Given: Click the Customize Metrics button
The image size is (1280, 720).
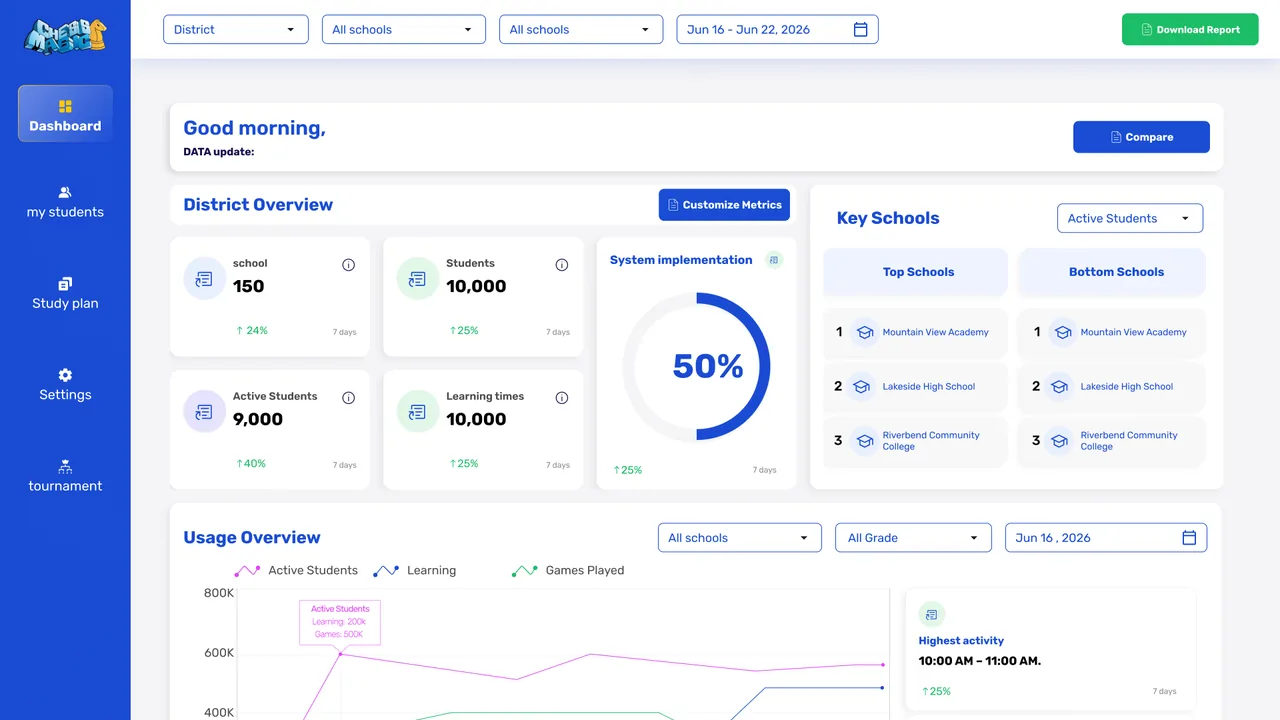Looking at the screenshot, I should (724, 205).
